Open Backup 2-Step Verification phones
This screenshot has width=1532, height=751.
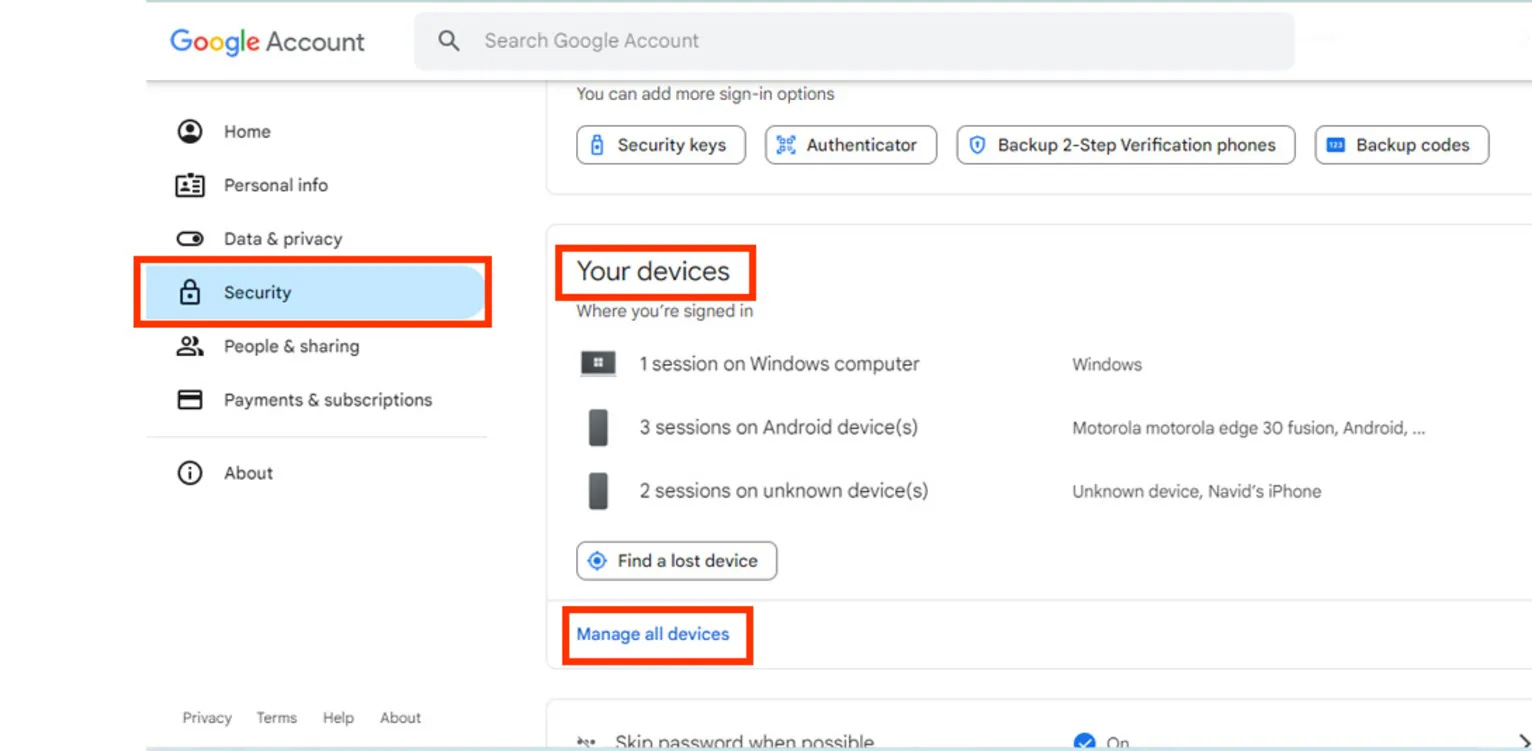1126,145
